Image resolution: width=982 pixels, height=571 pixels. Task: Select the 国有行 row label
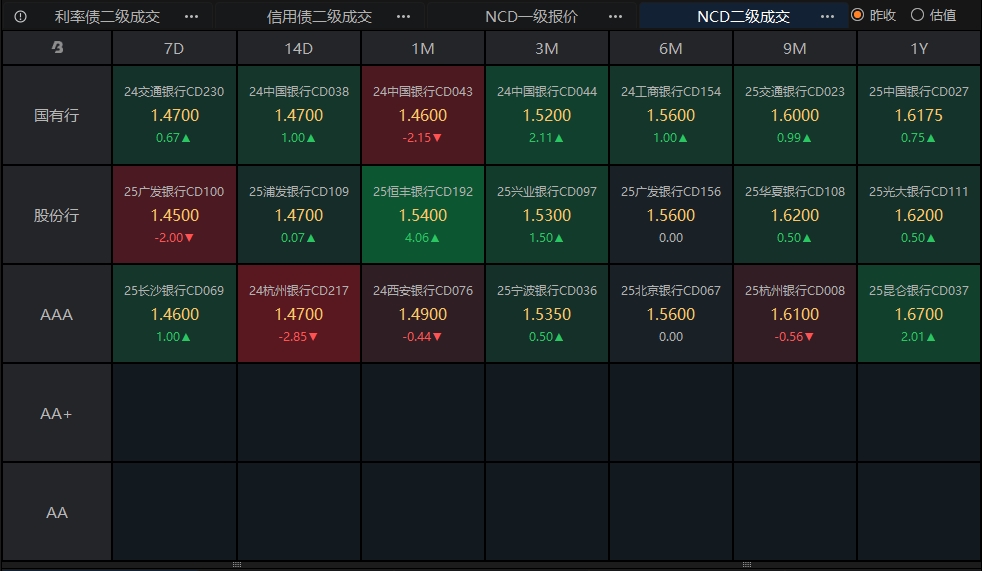56,115
